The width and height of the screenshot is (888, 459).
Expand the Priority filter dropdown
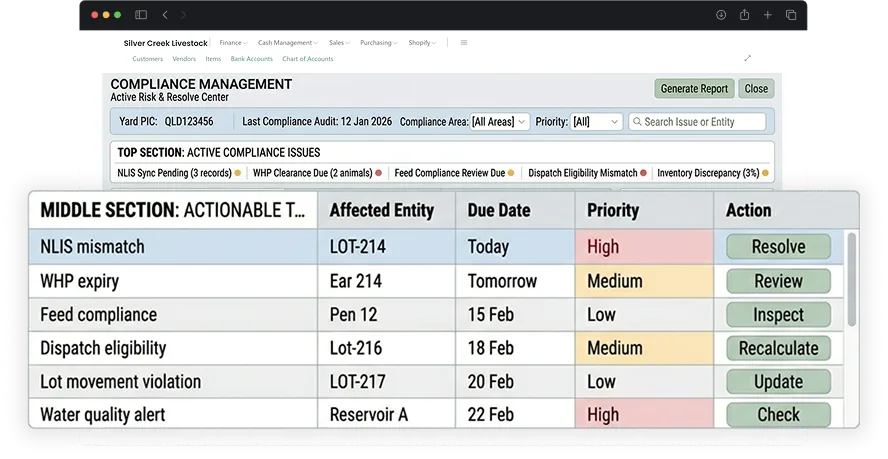[x=596, y=121]
